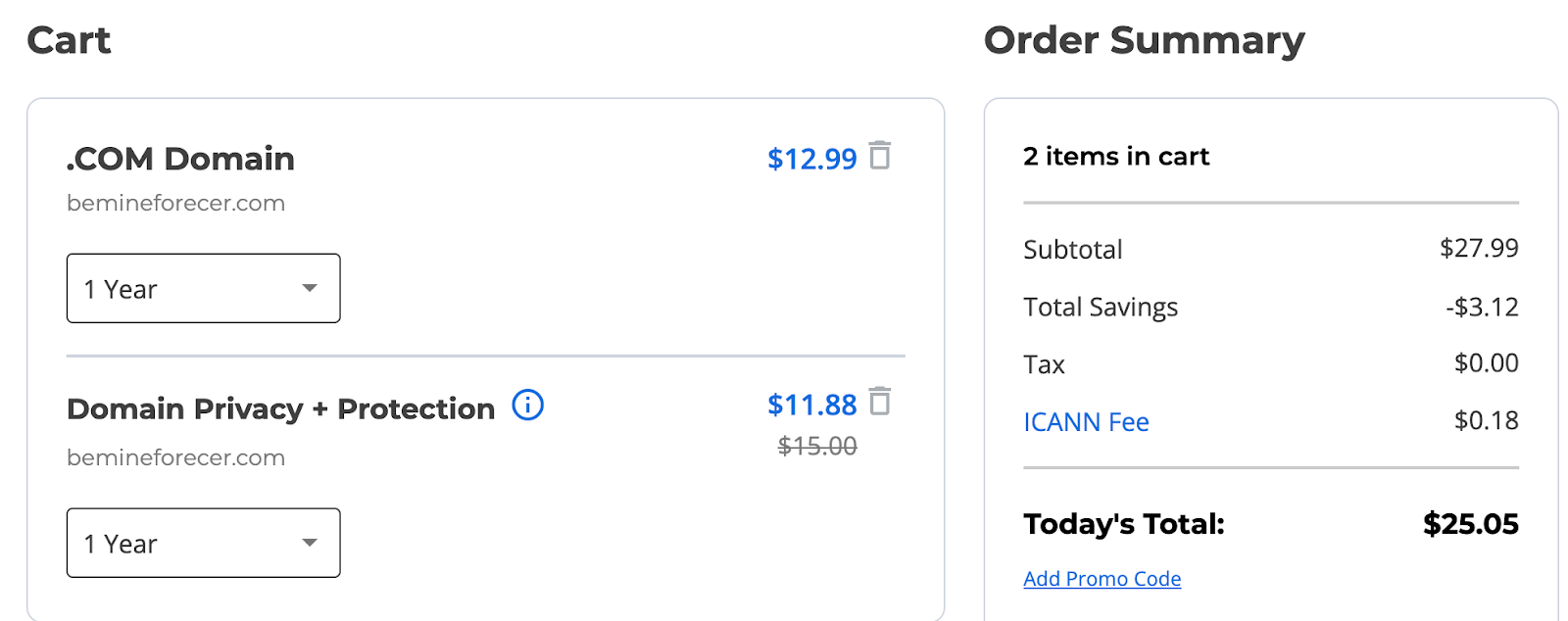Viewport: 1568px width, 621px height.
Task: Select the .COM Domain product title
Action: coord(180,159)
